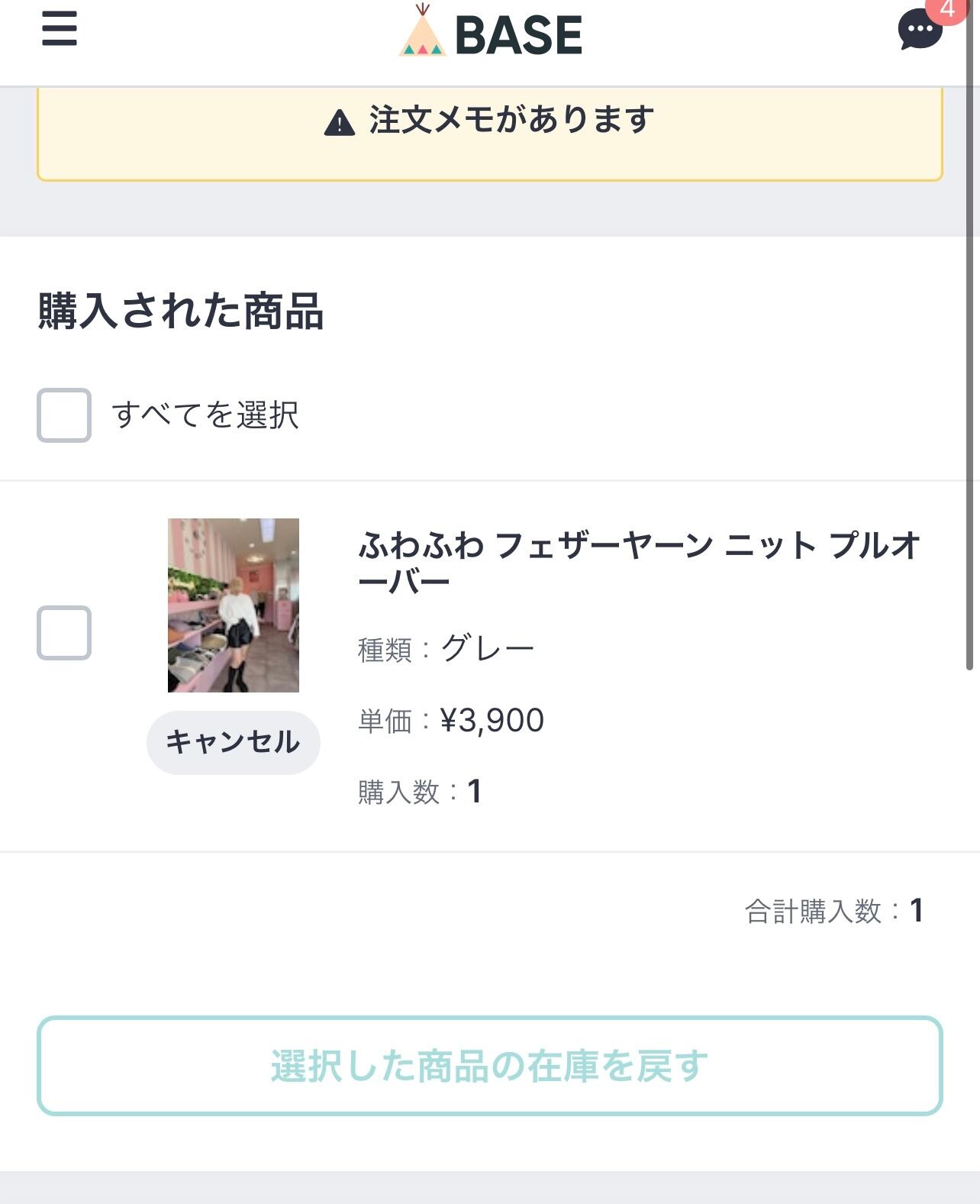Click the 購入された商品 section heading
980x1204 pixels.
[x=181, y=311]
